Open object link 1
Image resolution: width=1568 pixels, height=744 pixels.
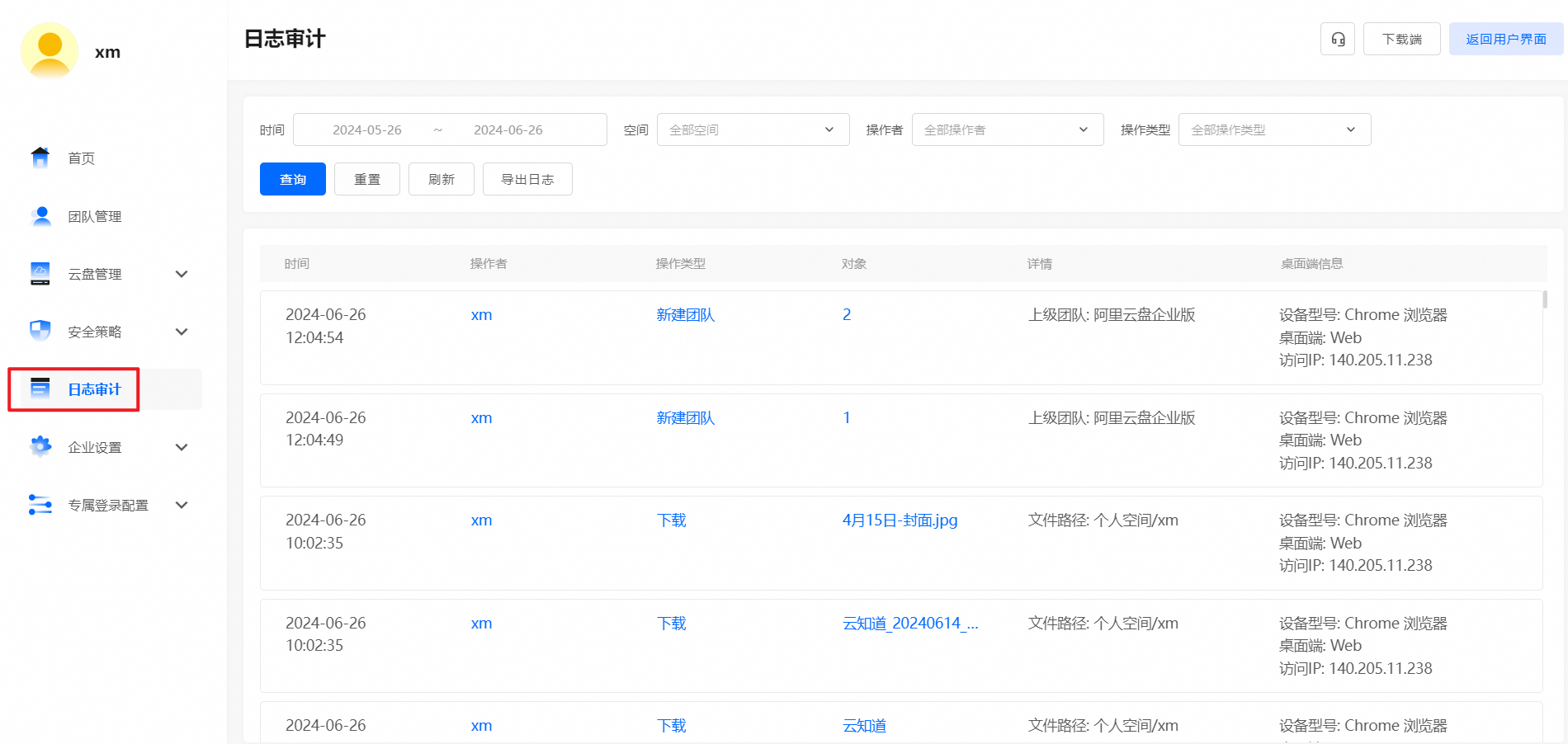coord(847,418)
